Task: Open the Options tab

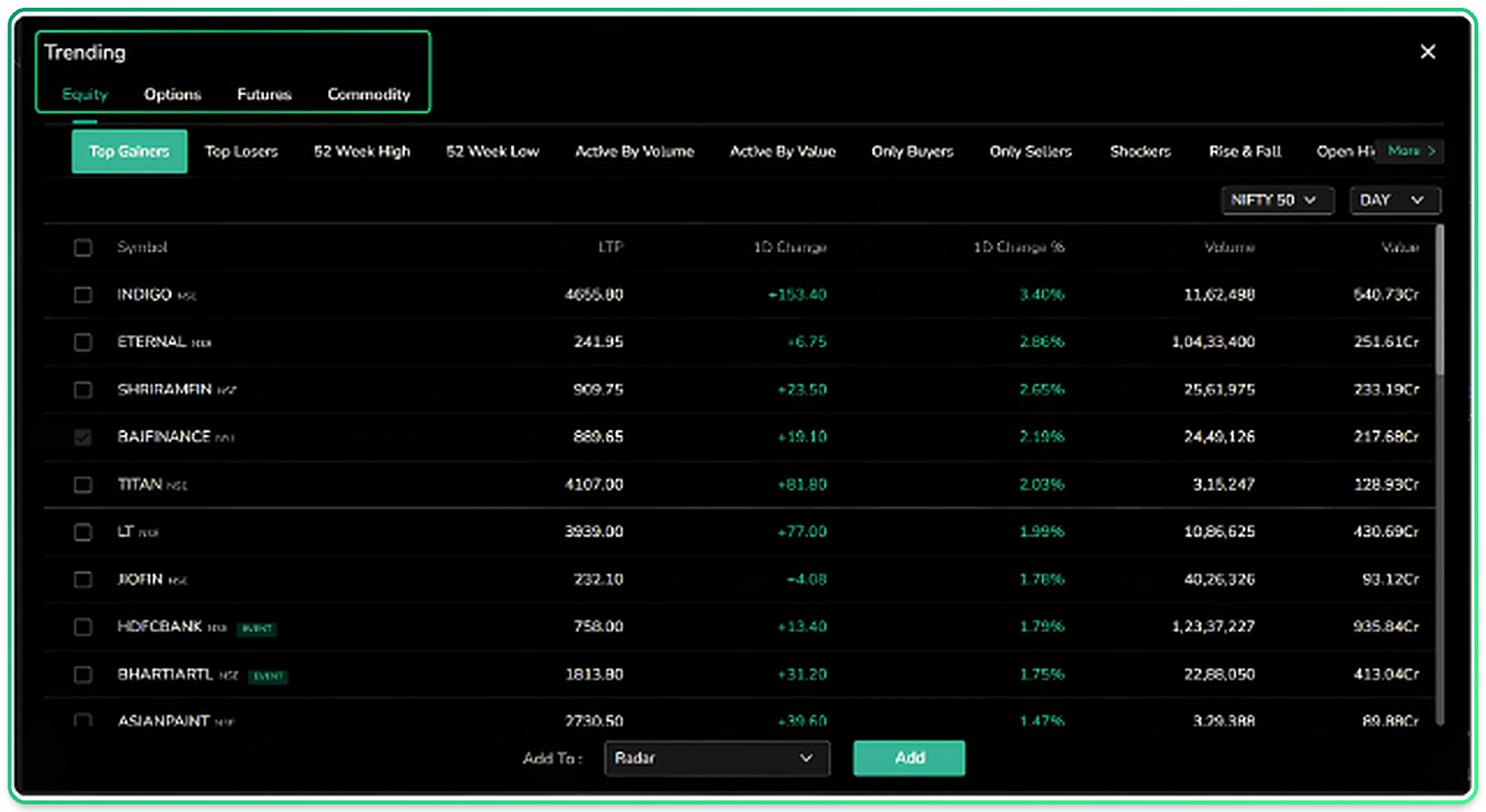Action: pyautogui.click(x=172, y=94)
